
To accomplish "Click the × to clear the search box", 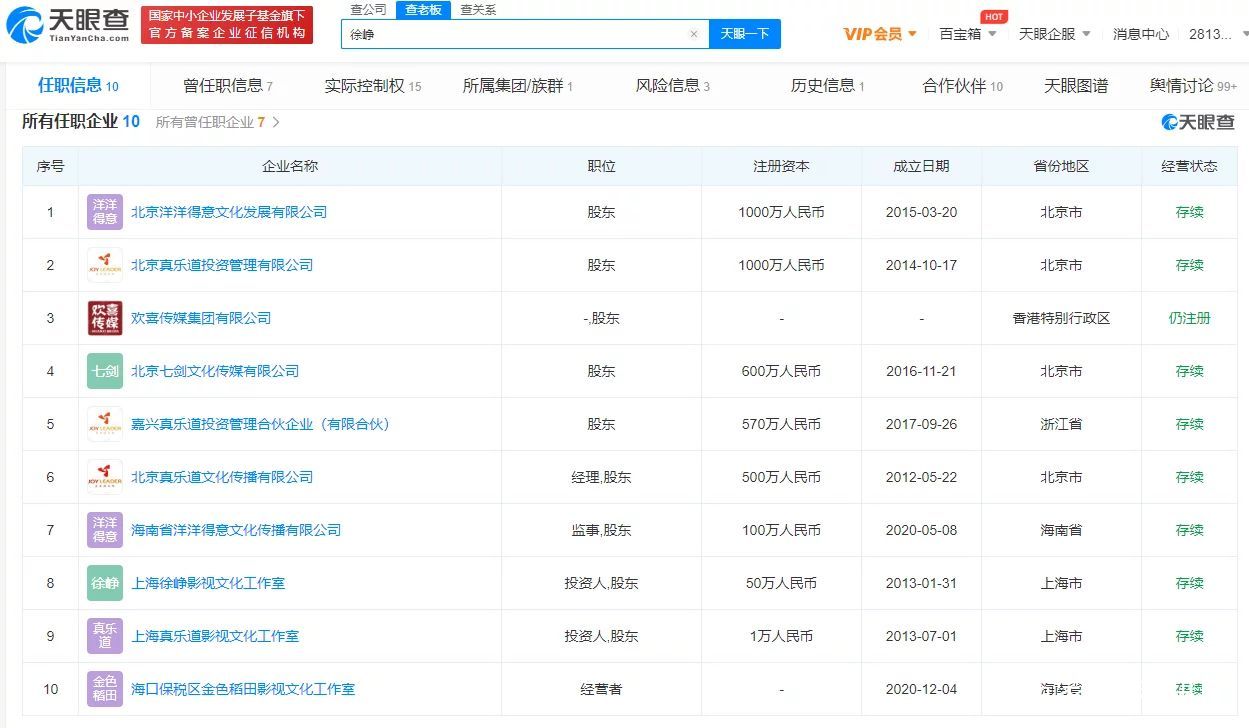I will [694, 33].
